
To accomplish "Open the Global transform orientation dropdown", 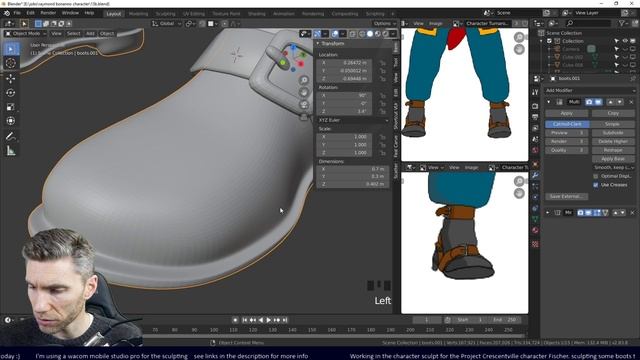I will (x=167, y=24).
